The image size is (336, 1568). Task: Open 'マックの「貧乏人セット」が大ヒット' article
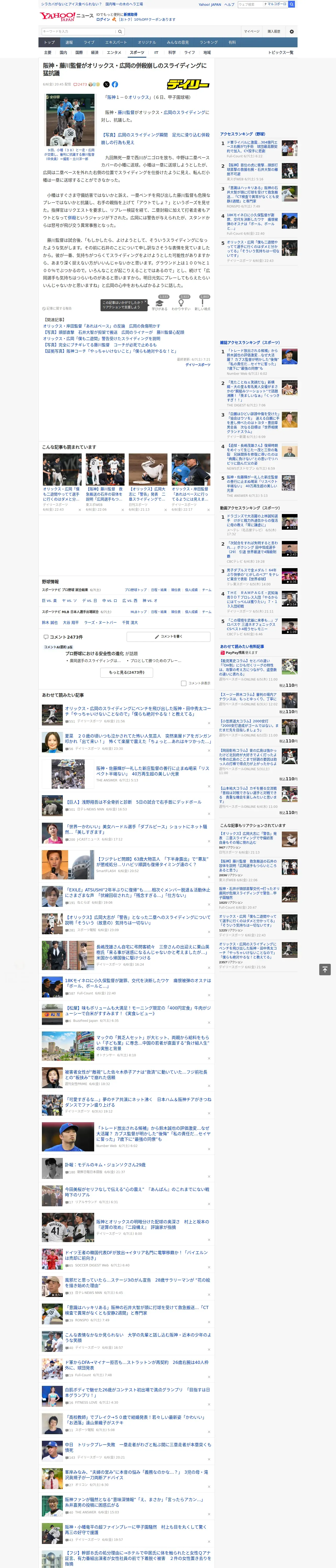click(153, 1043)
